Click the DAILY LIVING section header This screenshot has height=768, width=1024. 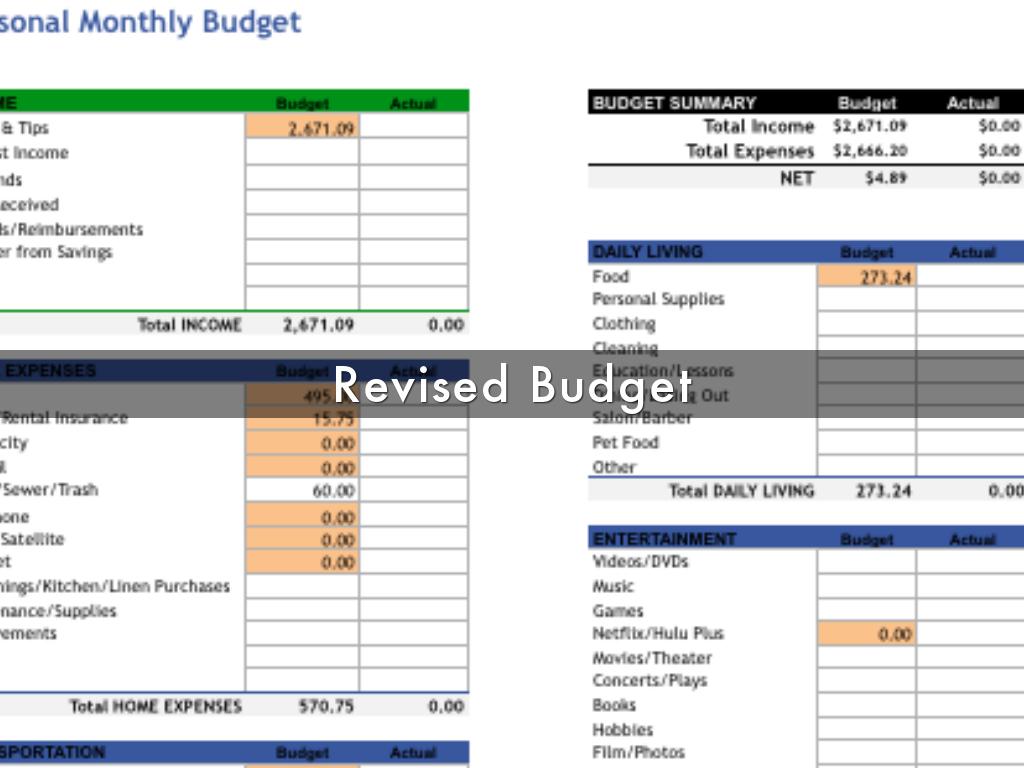pos(648,252)
